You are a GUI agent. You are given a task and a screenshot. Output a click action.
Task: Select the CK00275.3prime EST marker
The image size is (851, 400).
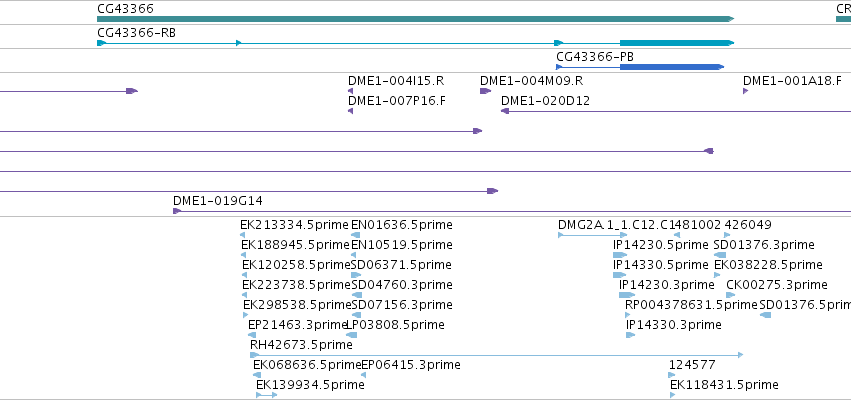pos(731,295)
